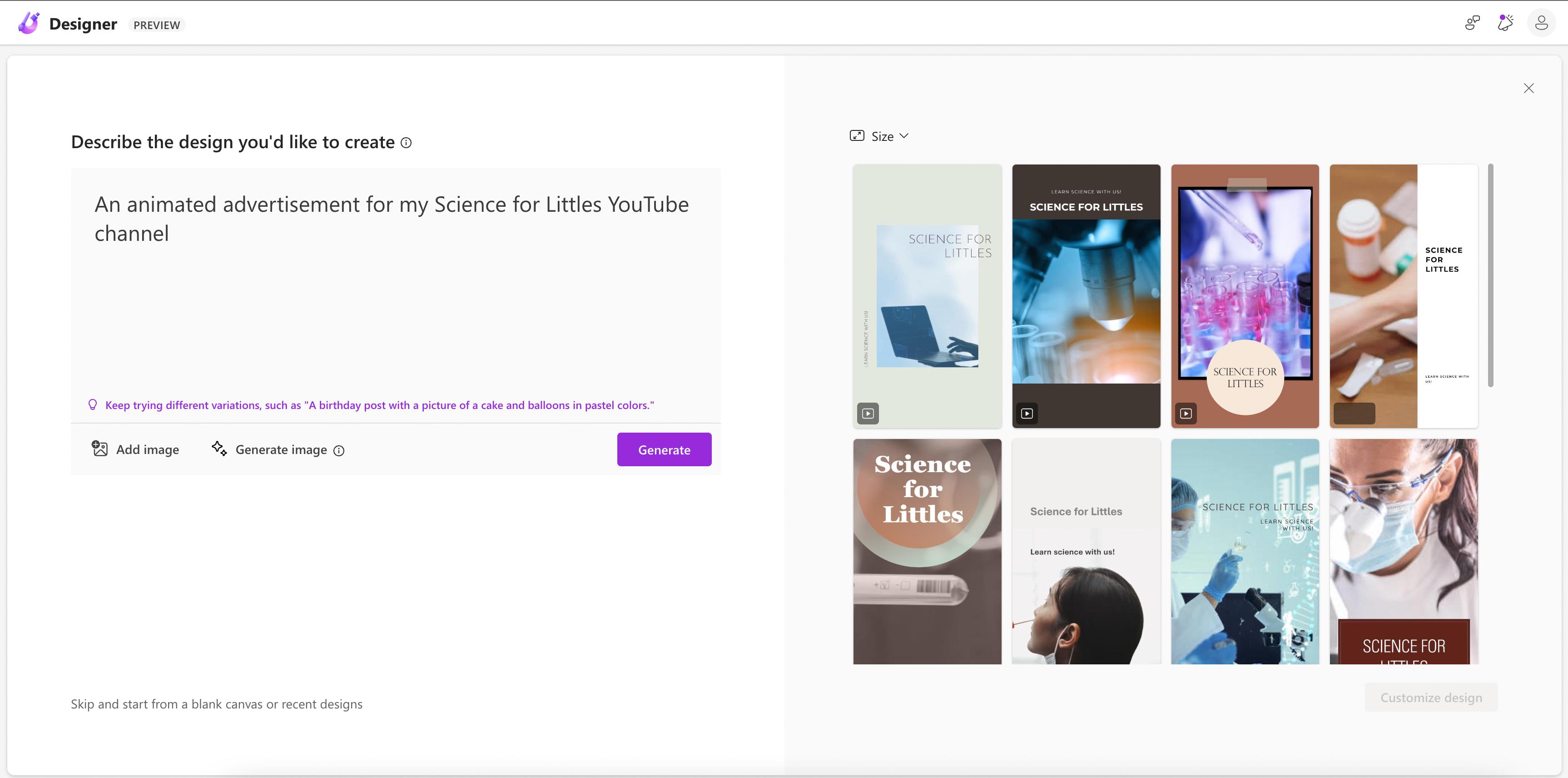The width and height of the screenshot is (1568, 778).
Task: Choose the pill bottle Science for Littles design
Action: point(1403,296)
